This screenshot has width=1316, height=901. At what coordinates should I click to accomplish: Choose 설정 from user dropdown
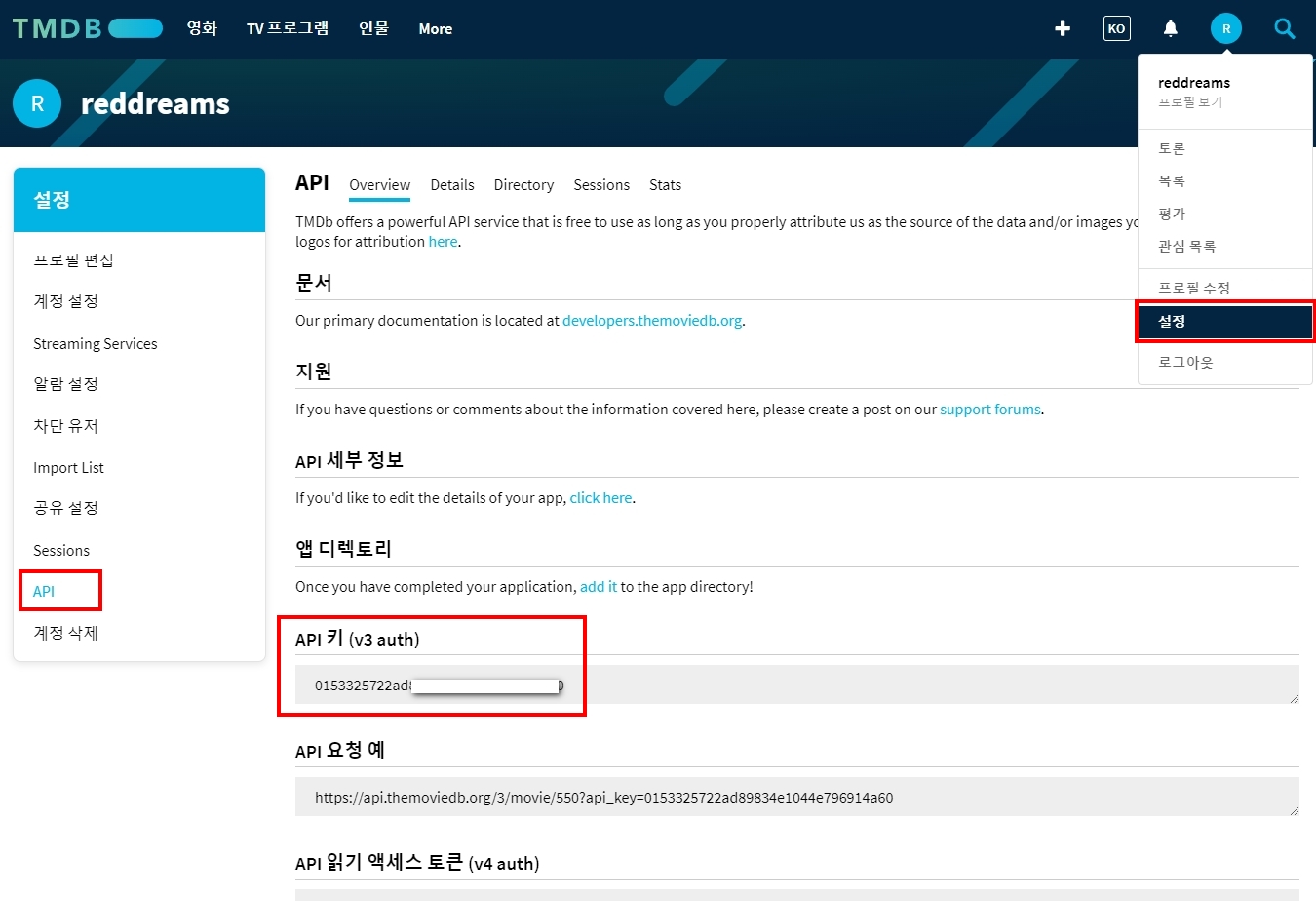[1225, 322]
